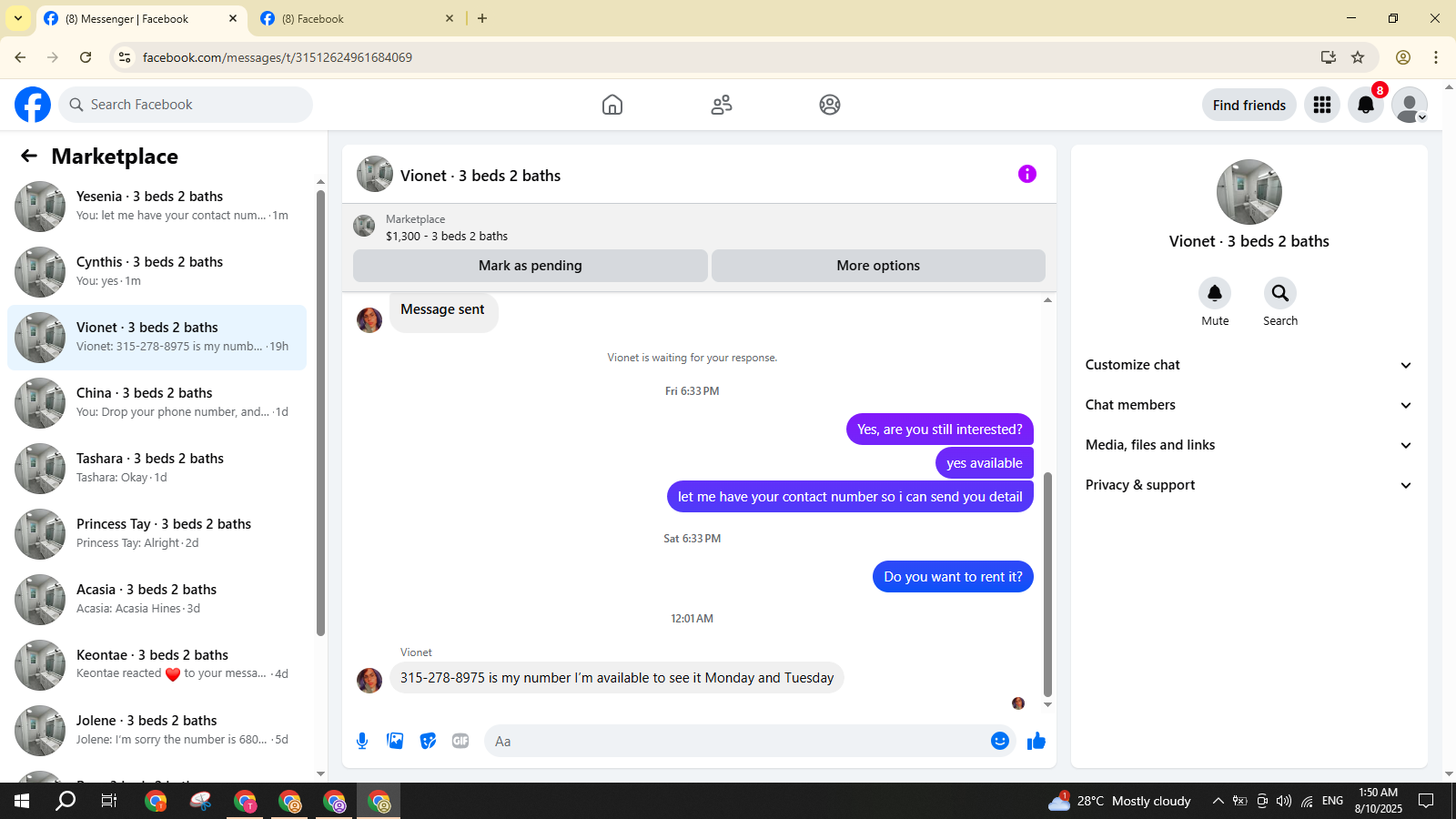The height and width of the screenshot is (819, 1456).
Task: Expand the Privacy & support section
Action: tap(1249, 485)
